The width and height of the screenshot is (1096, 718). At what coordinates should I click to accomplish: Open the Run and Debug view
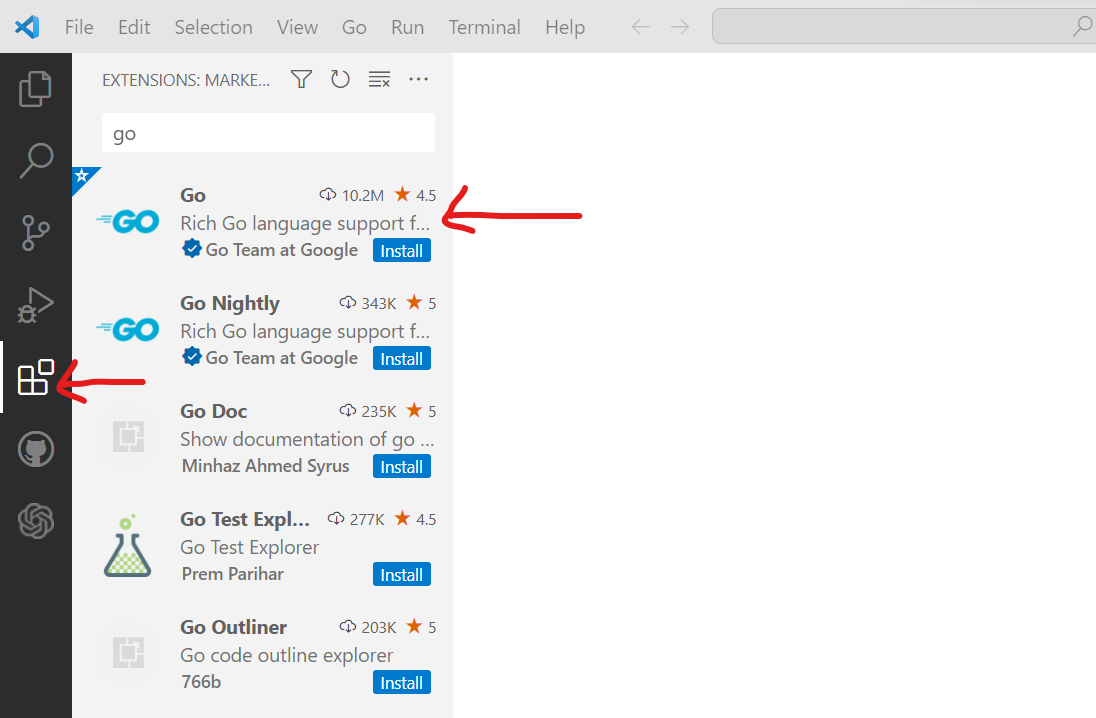point(36,305)
